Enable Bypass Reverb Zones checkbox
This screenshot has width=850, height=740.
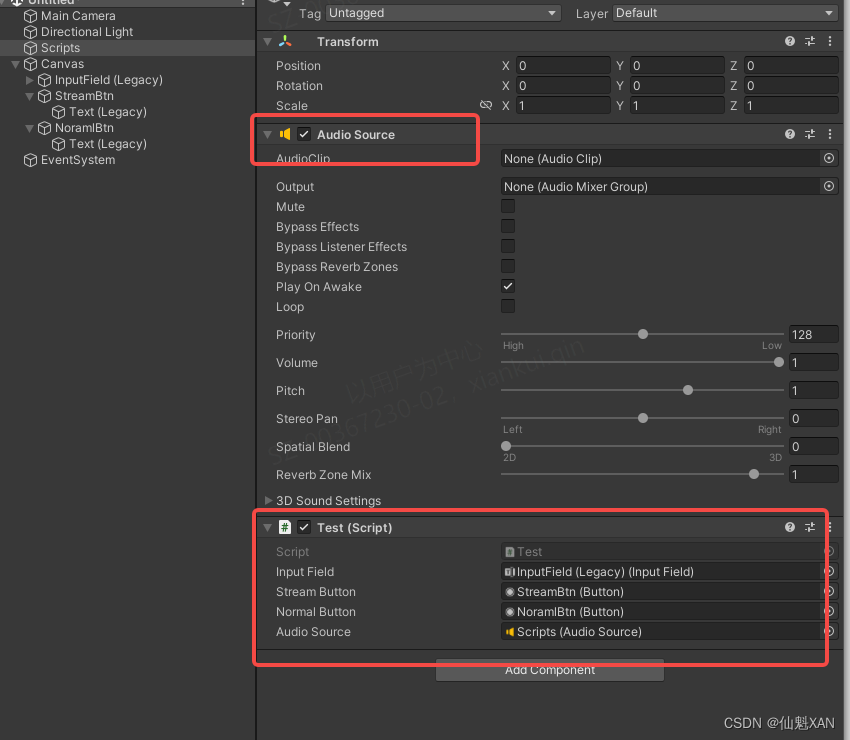(508, 266)
